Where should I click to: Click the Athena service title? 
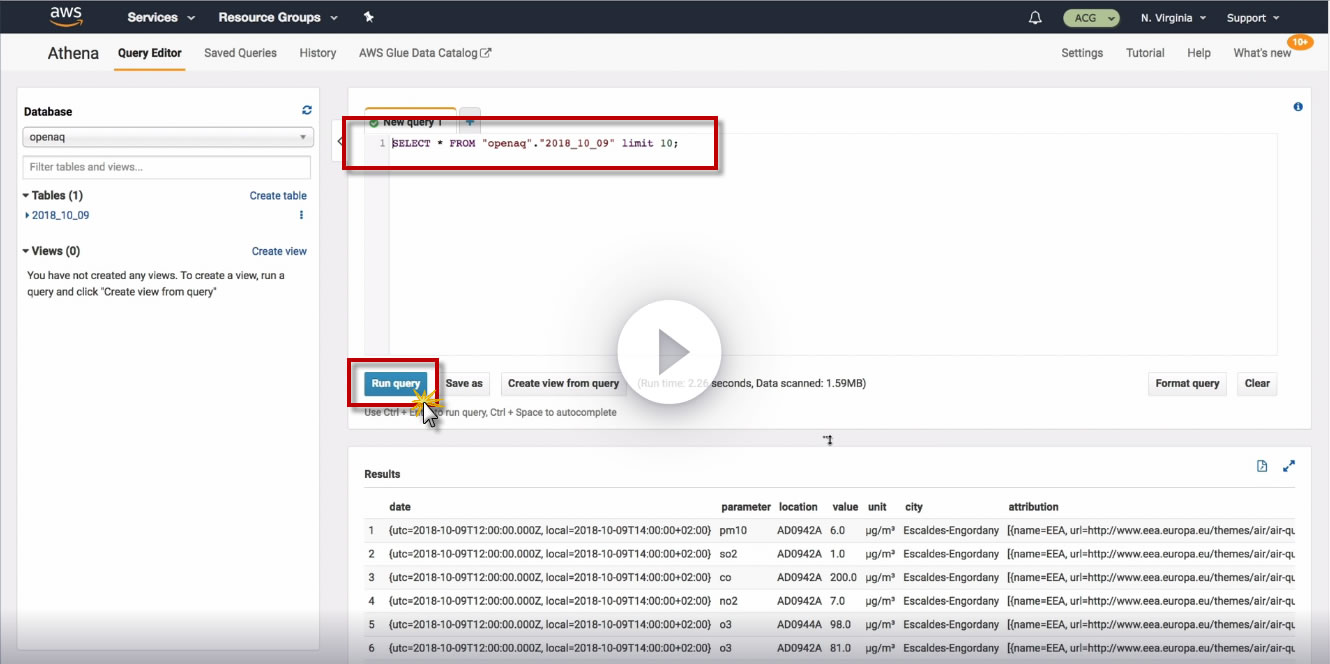(73, 53)
